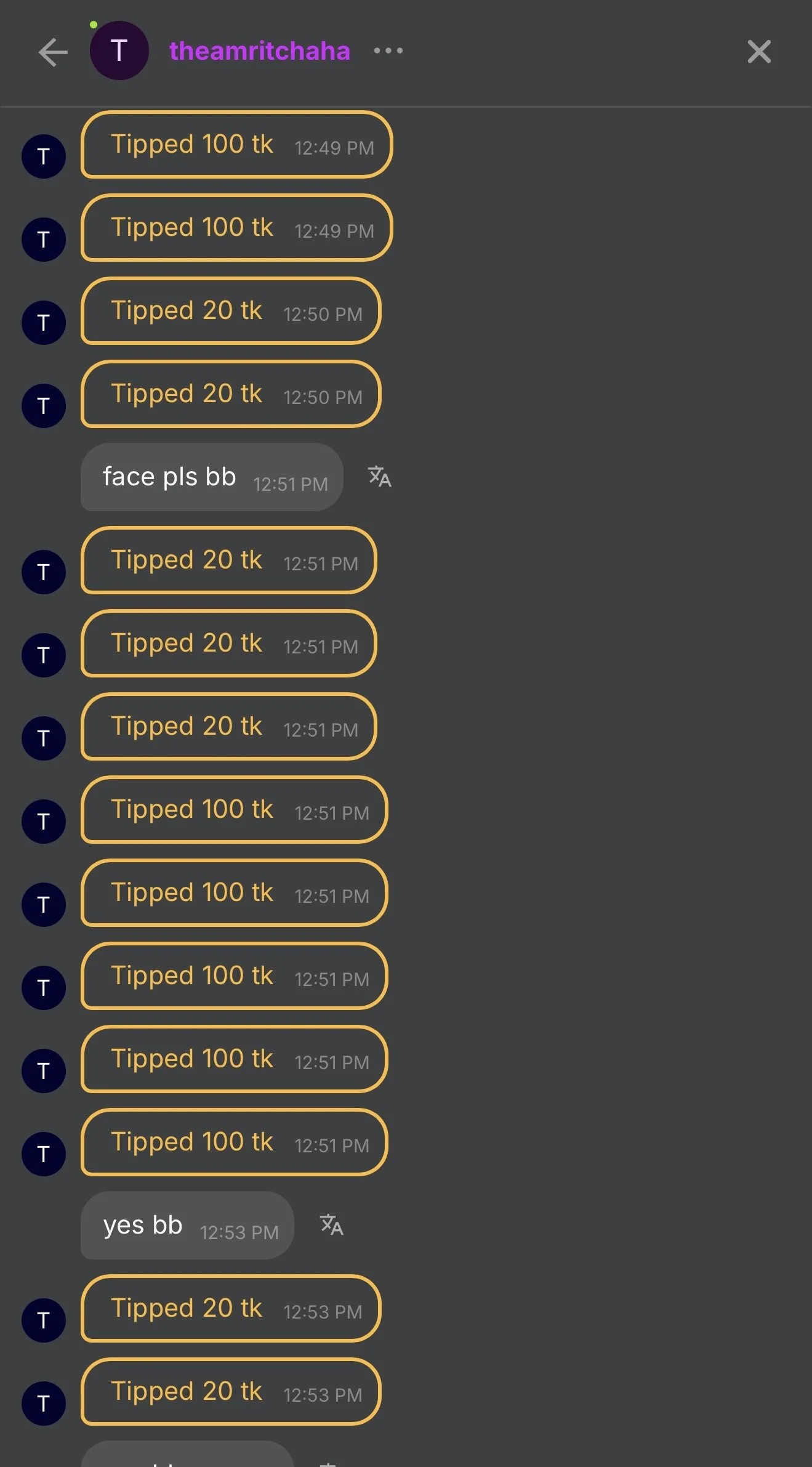
Task: Click avatar beside last 100 tk tip
Action: pyautogui.click(x=44, y=1154)
